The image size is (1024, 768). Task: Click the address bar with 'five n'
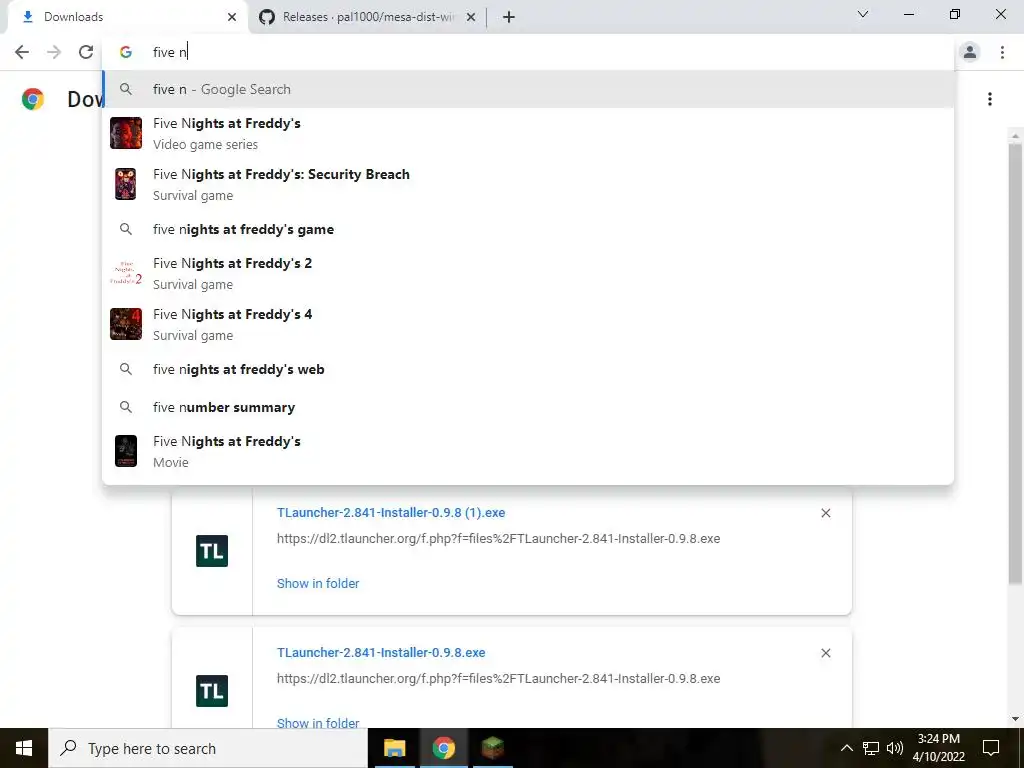[x=529, y=52]
